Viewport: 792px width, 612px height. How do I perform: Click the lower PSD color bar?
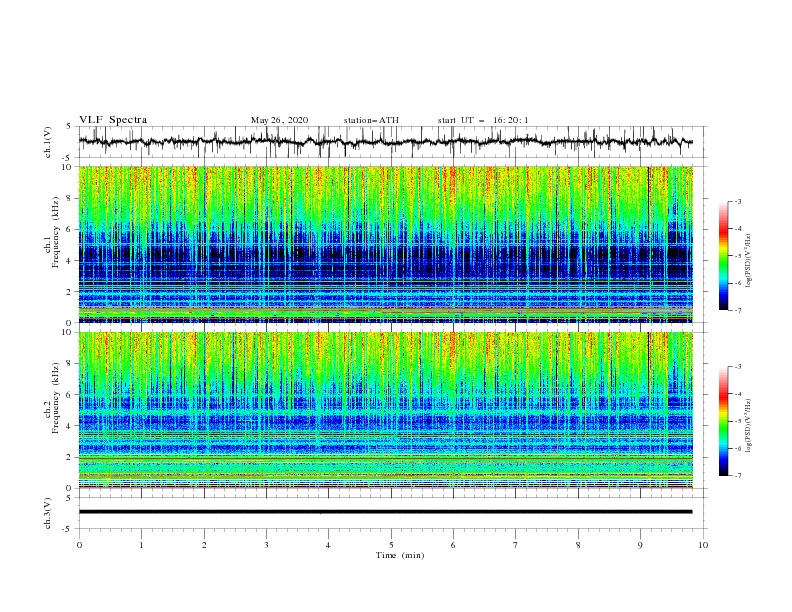pos(723,421)
